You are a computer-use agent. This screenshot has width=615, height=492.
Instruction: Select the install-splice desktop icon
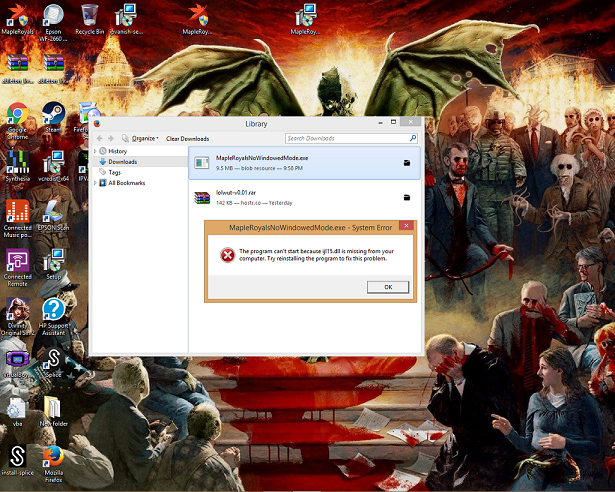[x=17, y=460]
